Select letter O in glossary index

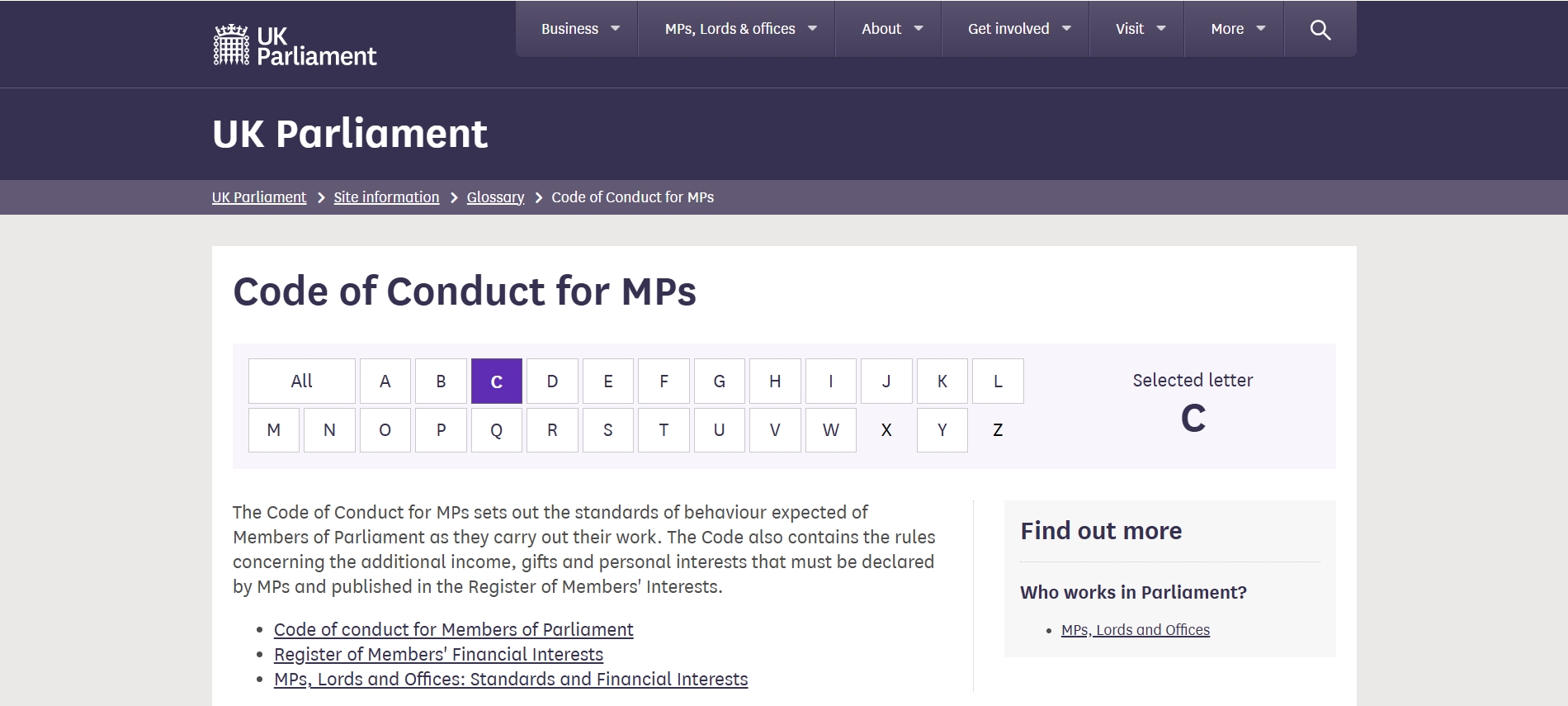[x=385, y=430]
